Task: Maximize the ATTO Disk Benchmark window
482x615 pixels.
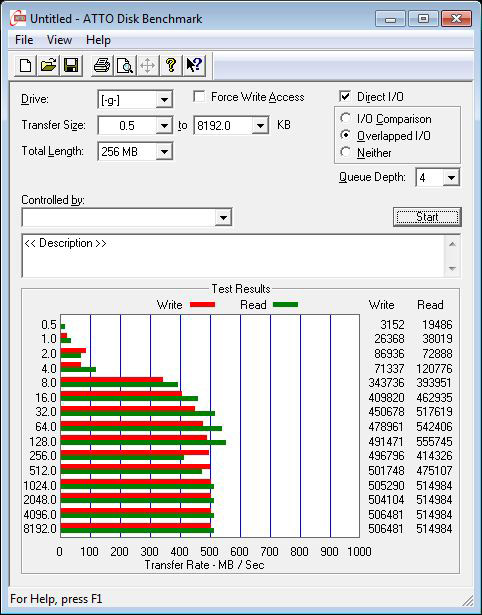Action: (x=423, y=18)
